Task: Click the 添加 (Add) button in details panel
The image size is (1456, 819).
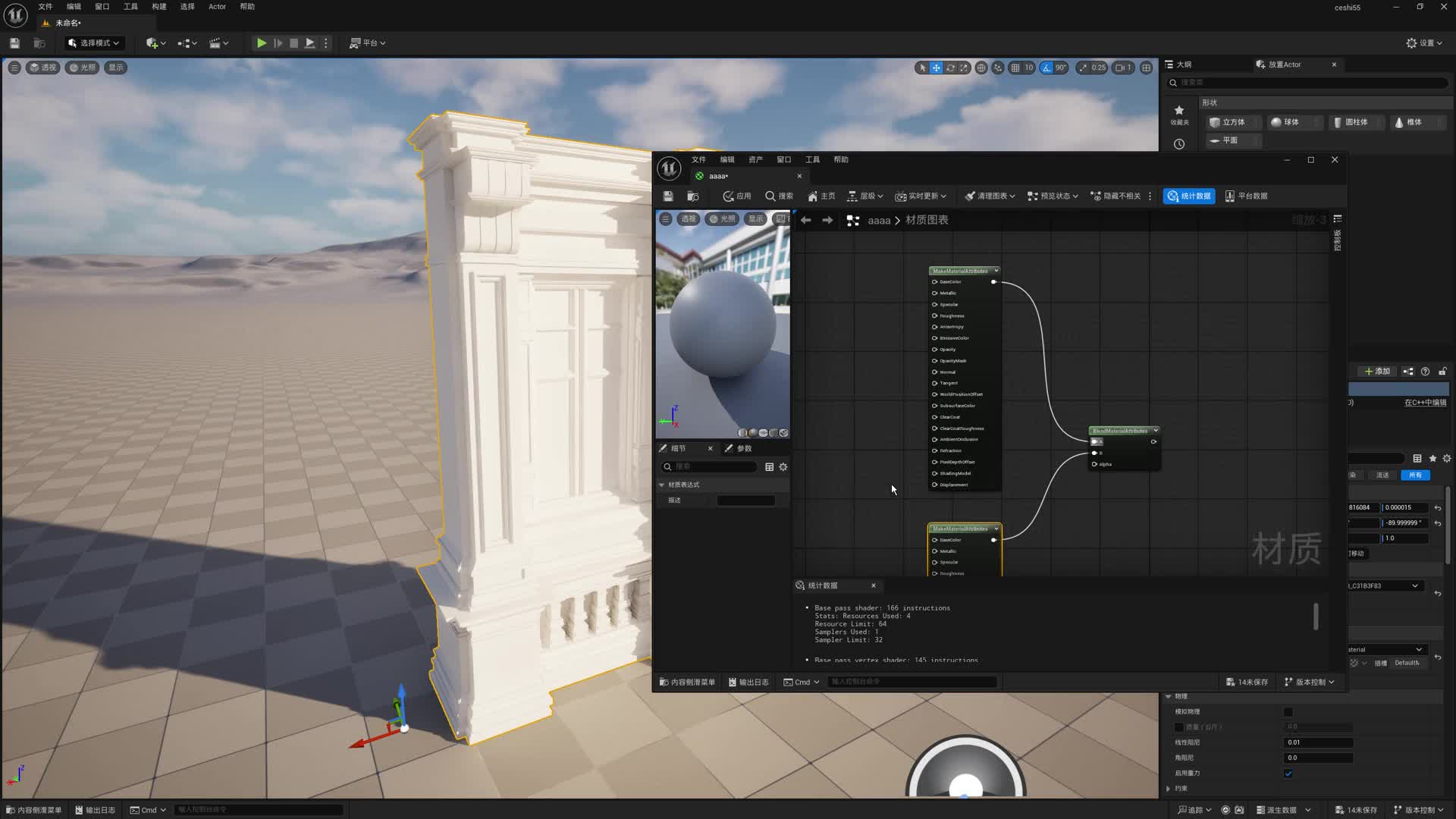Action: pyautogui.click(x=1376, y=372)
